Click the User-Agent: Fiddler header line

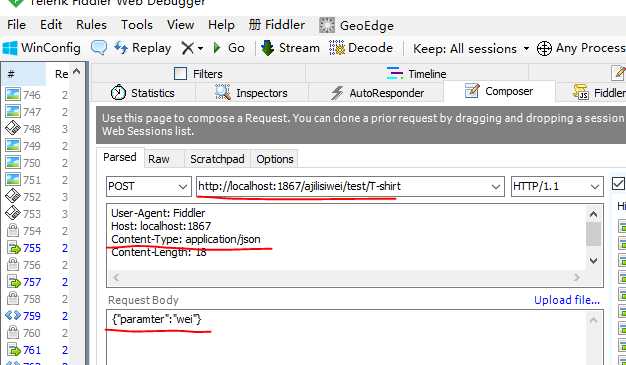(x=158, y=213)
